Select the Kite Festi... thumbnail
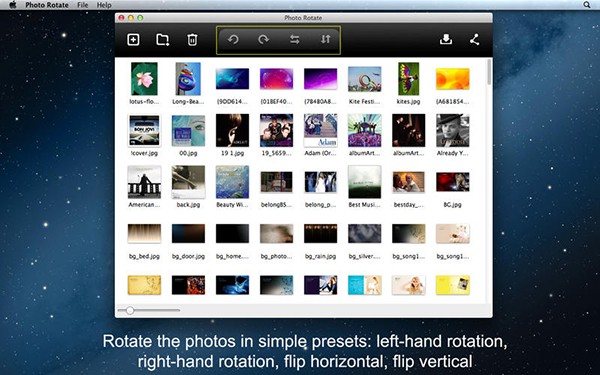 [x=364, y=79]
